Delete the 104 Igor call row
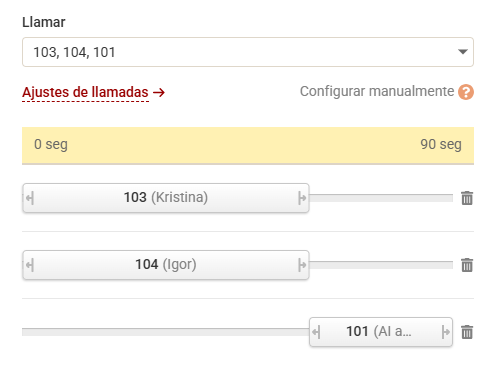The height and width of the screenshot is (376, 495). [x=467, y=265]
